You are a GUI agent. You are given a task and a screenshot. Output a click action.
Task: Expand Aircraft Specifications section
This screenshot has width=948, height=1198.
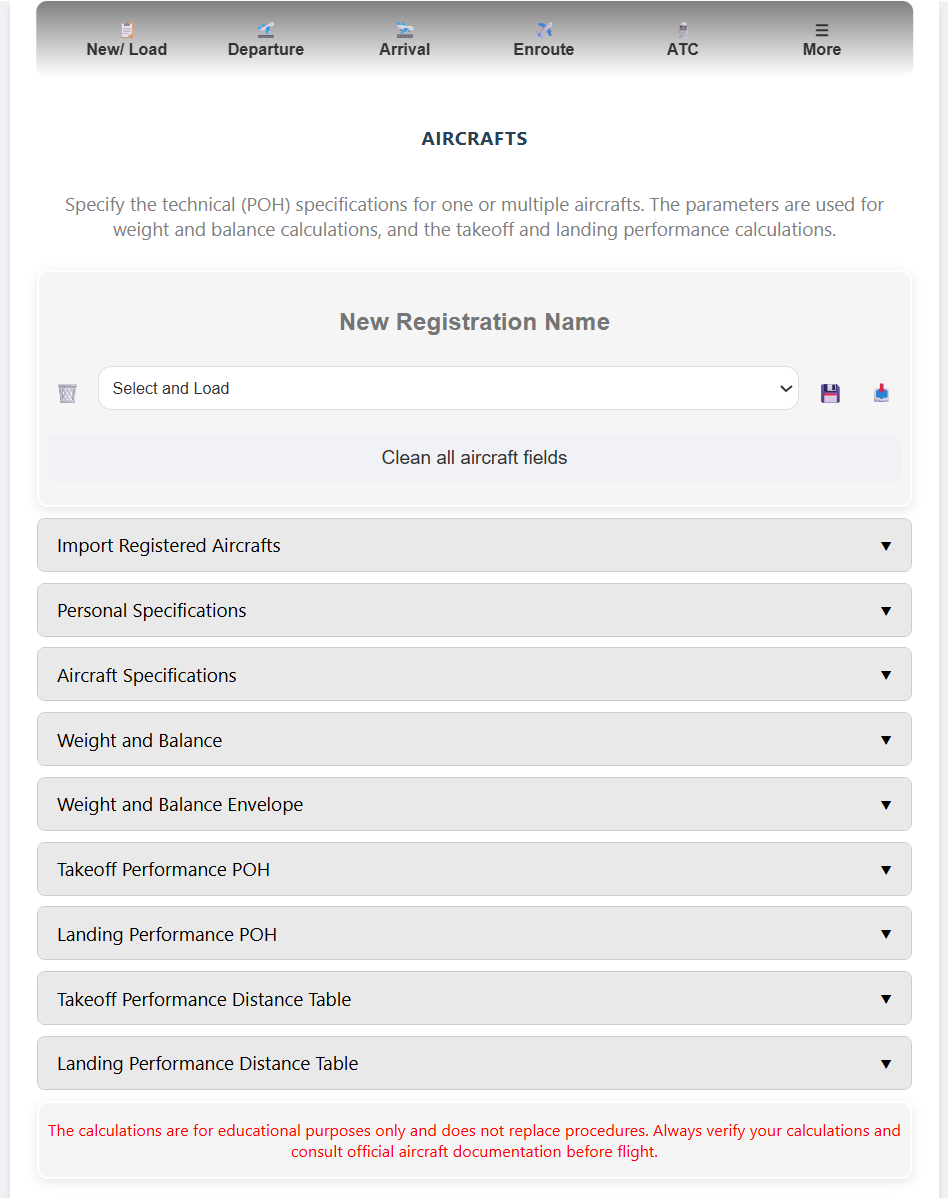[x=474, y=675]
